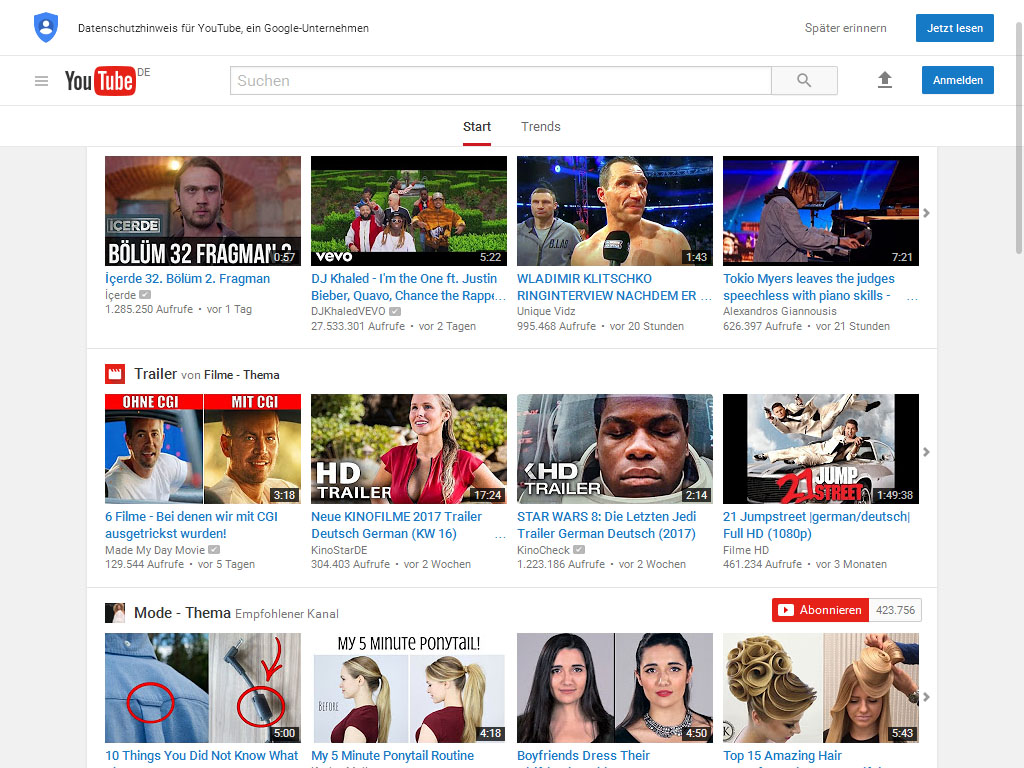Subscribe with the Abonnieren button
The image size is (1024, 768).
[820, 610]
